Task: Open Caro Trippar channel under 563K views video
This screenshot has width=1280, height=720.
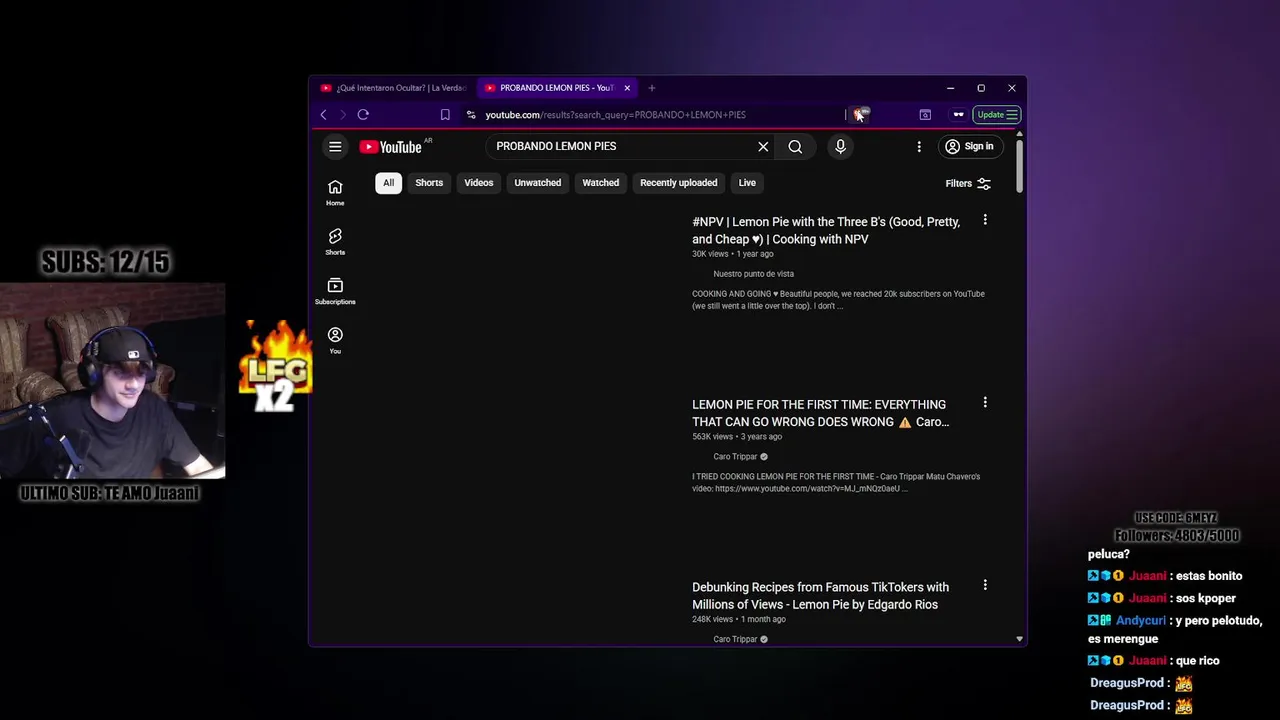Action: (735, 457)
